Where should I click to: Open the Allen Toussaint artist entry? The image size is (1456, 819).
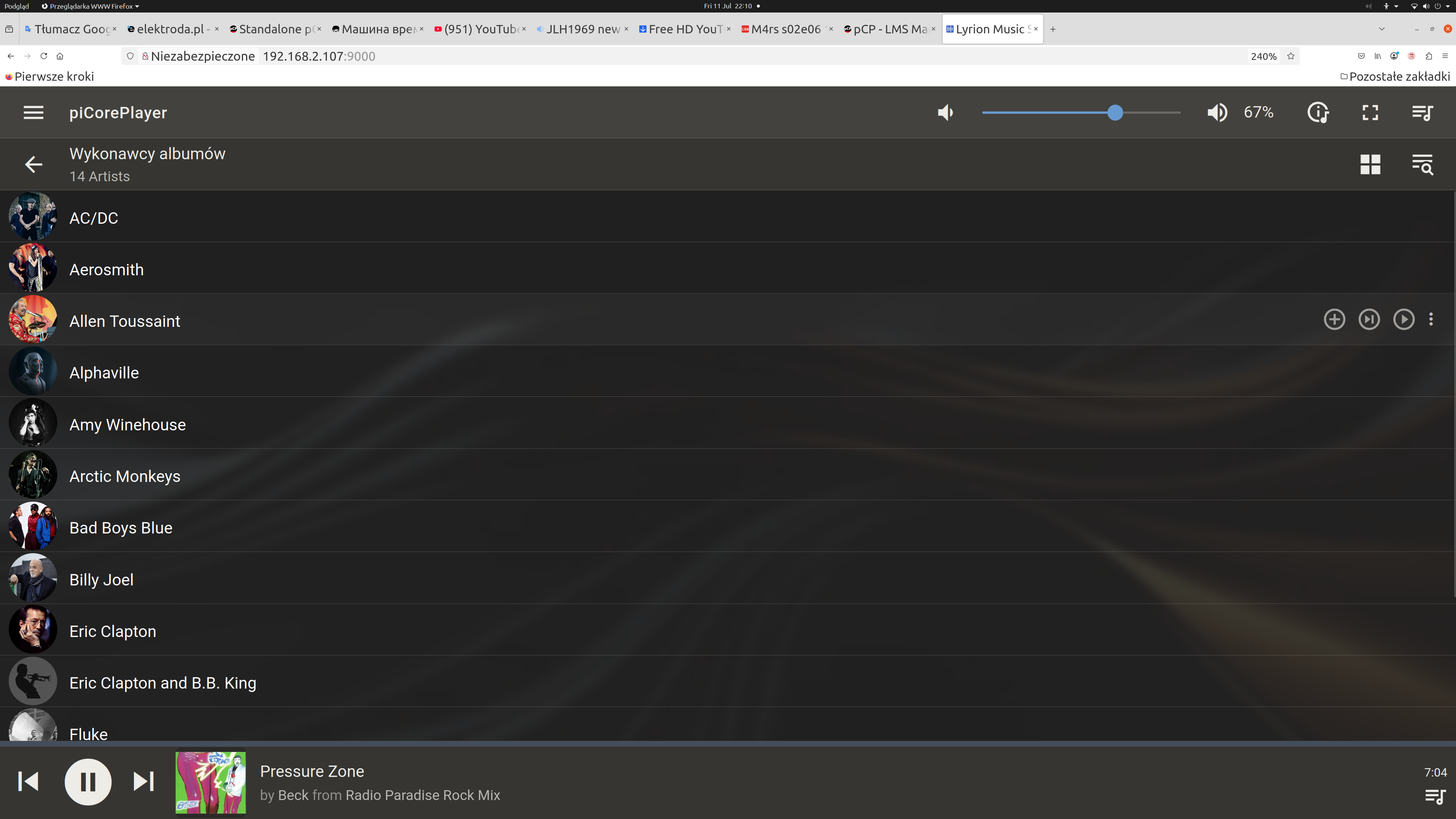[x=728, y=319]
